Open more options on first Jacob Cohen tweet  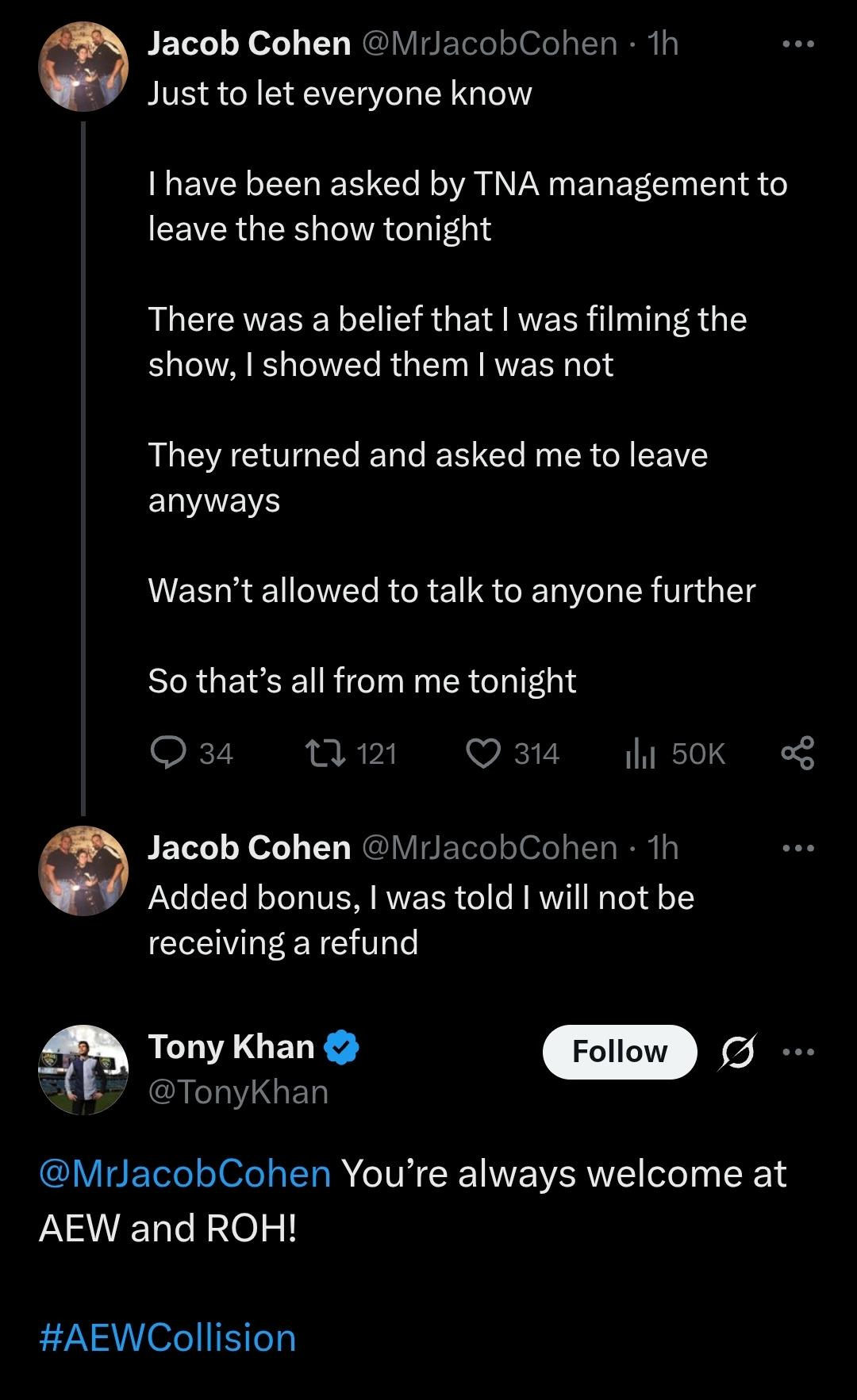tap(797, 44)
